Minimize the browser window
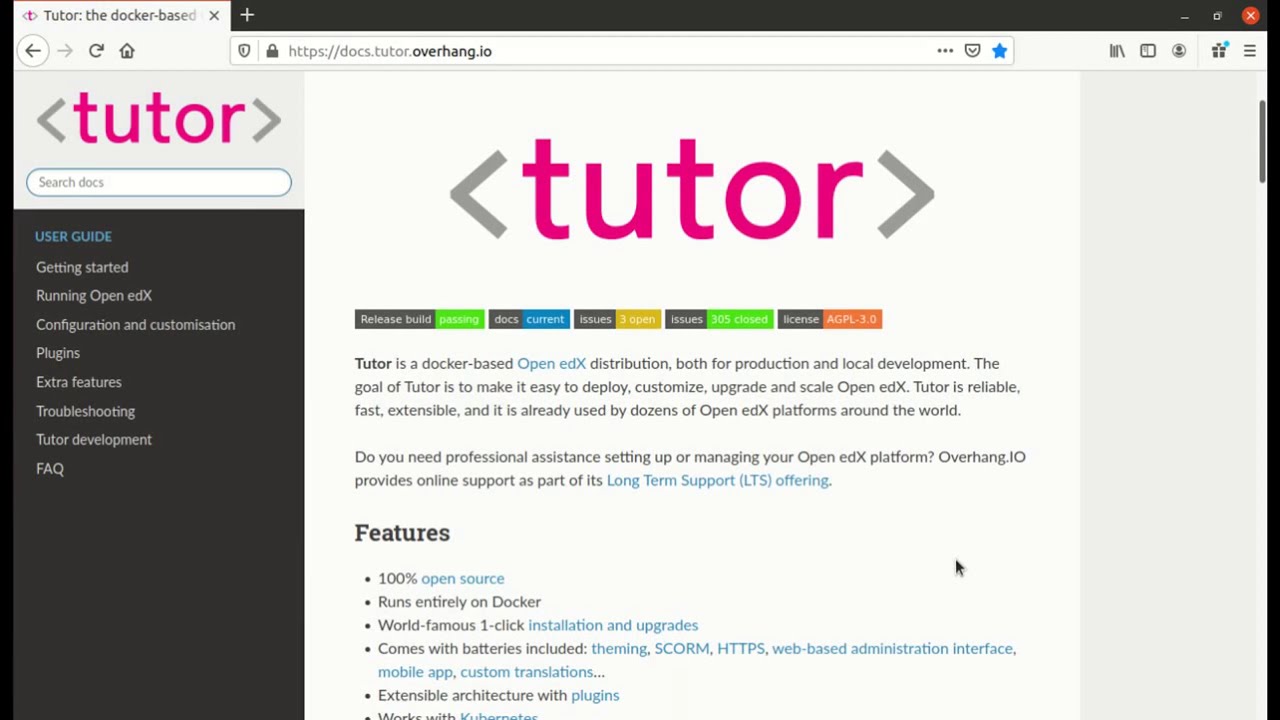This screenshot has height=720, width=1280. [x=1184, y=16]
